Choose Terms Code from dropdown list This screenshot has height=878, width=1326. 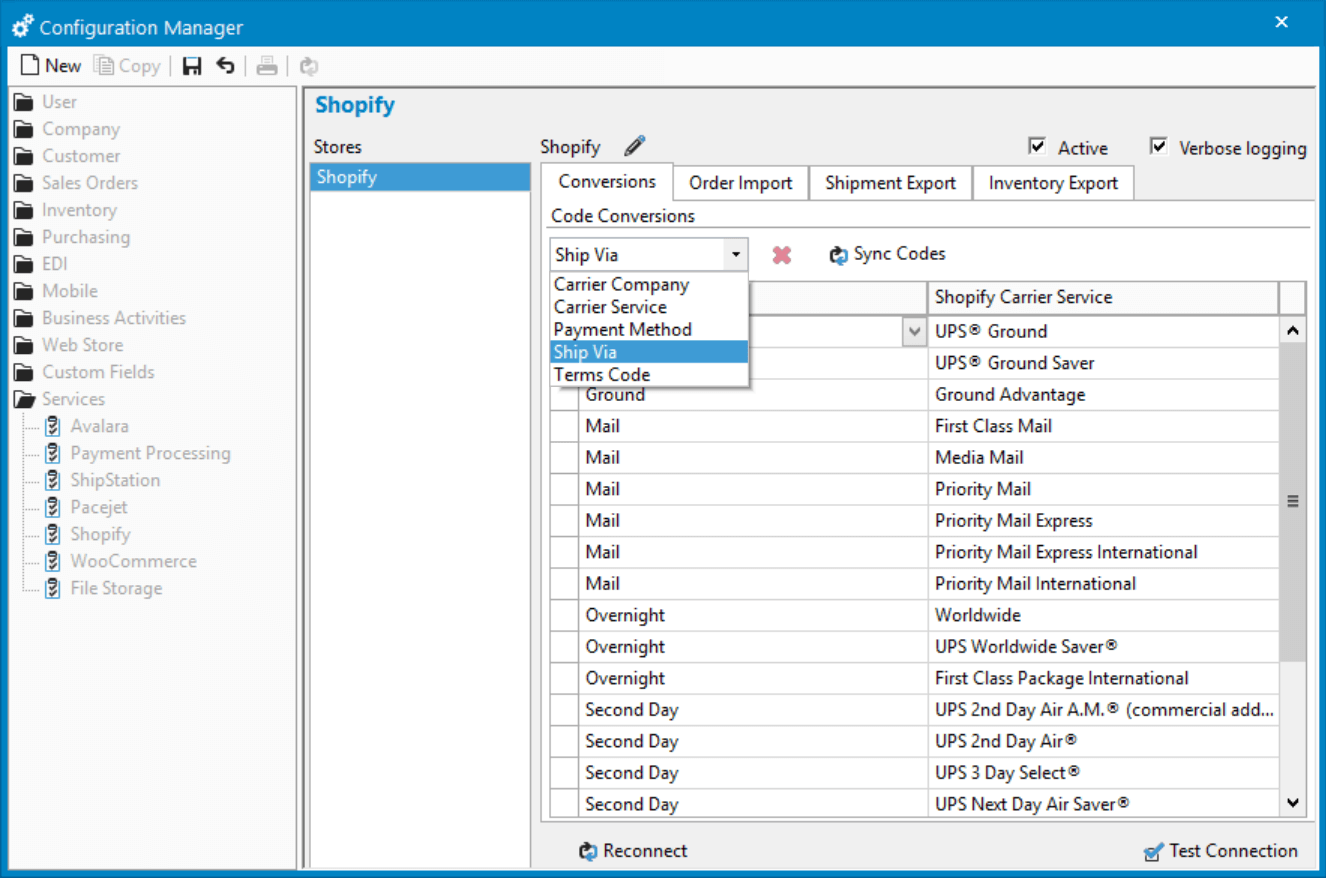click(649, 375)
